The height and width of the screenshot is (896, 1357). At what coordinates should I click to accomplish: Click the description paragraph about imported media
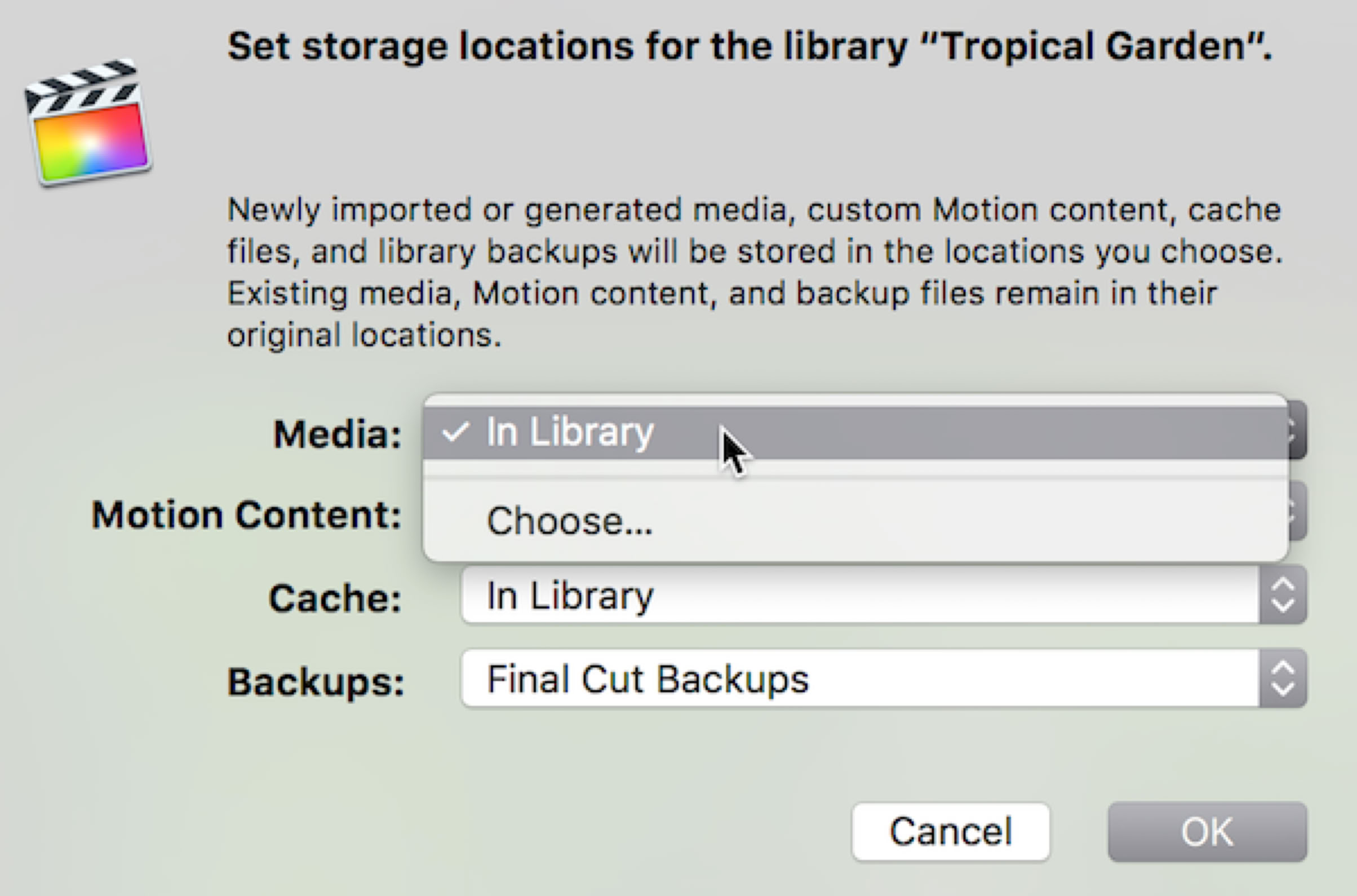pyautogui.click(x=754, y=272)
